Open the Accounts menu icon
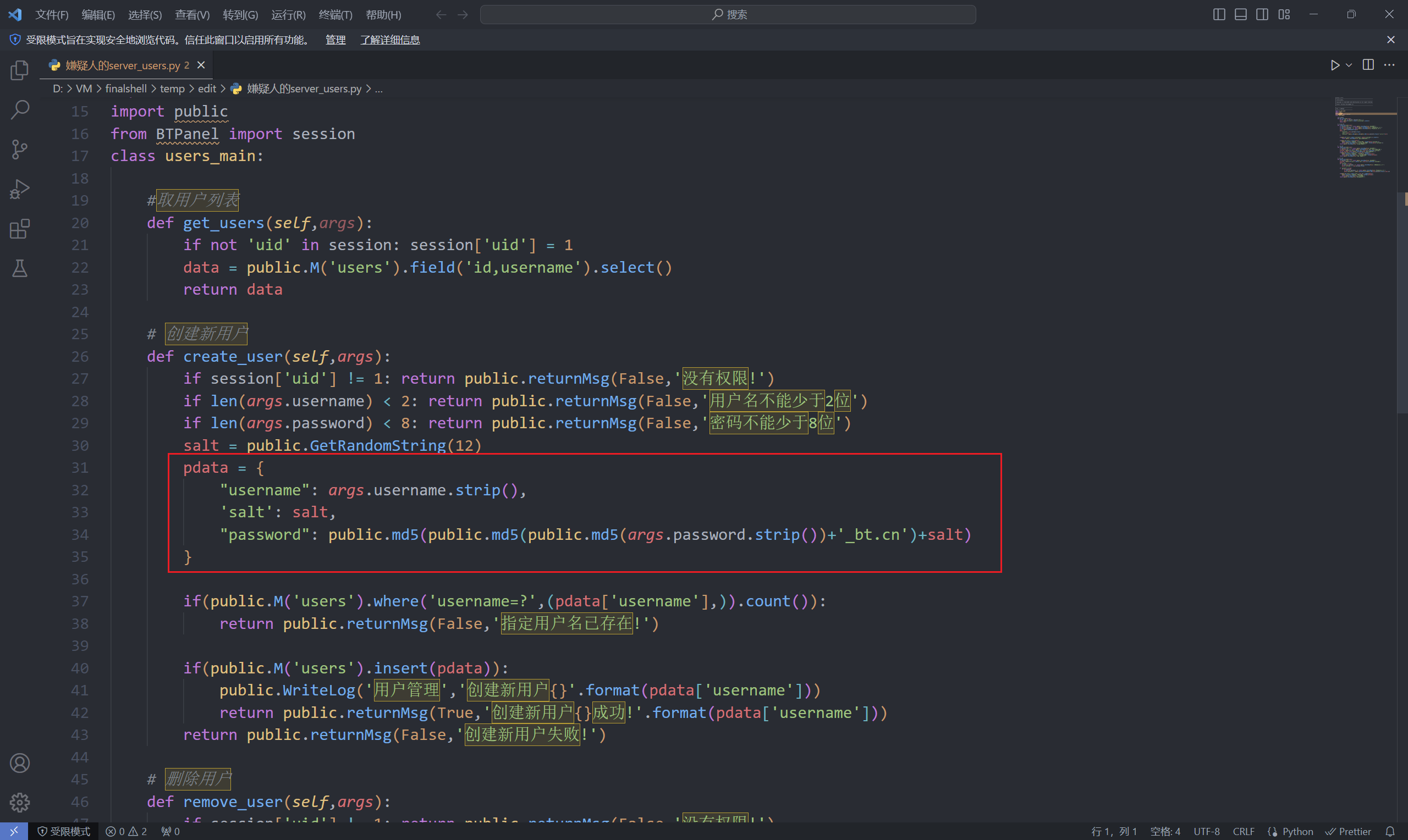1408x840 pixels. coord(20,763)
